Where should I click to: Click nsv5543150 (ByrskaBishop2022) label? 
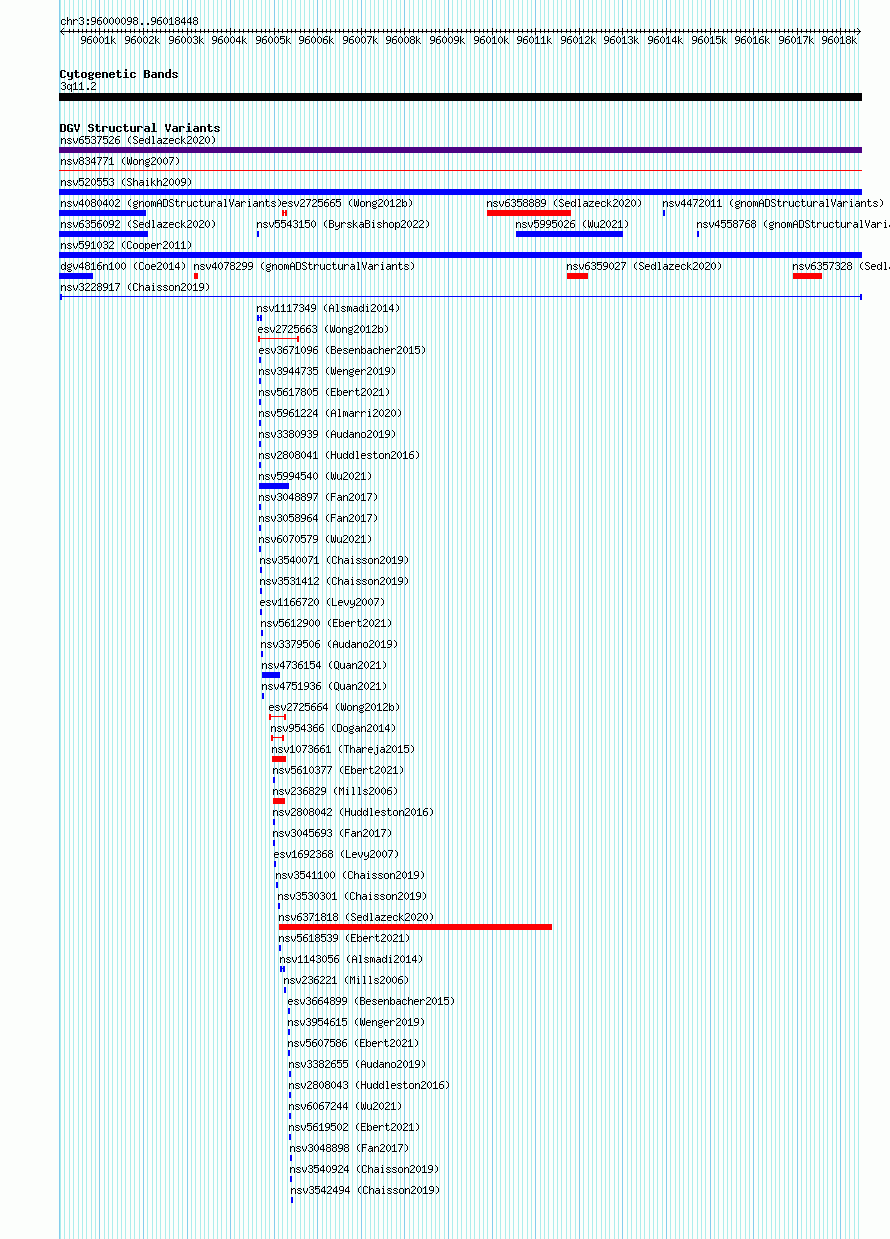point(343,224)
